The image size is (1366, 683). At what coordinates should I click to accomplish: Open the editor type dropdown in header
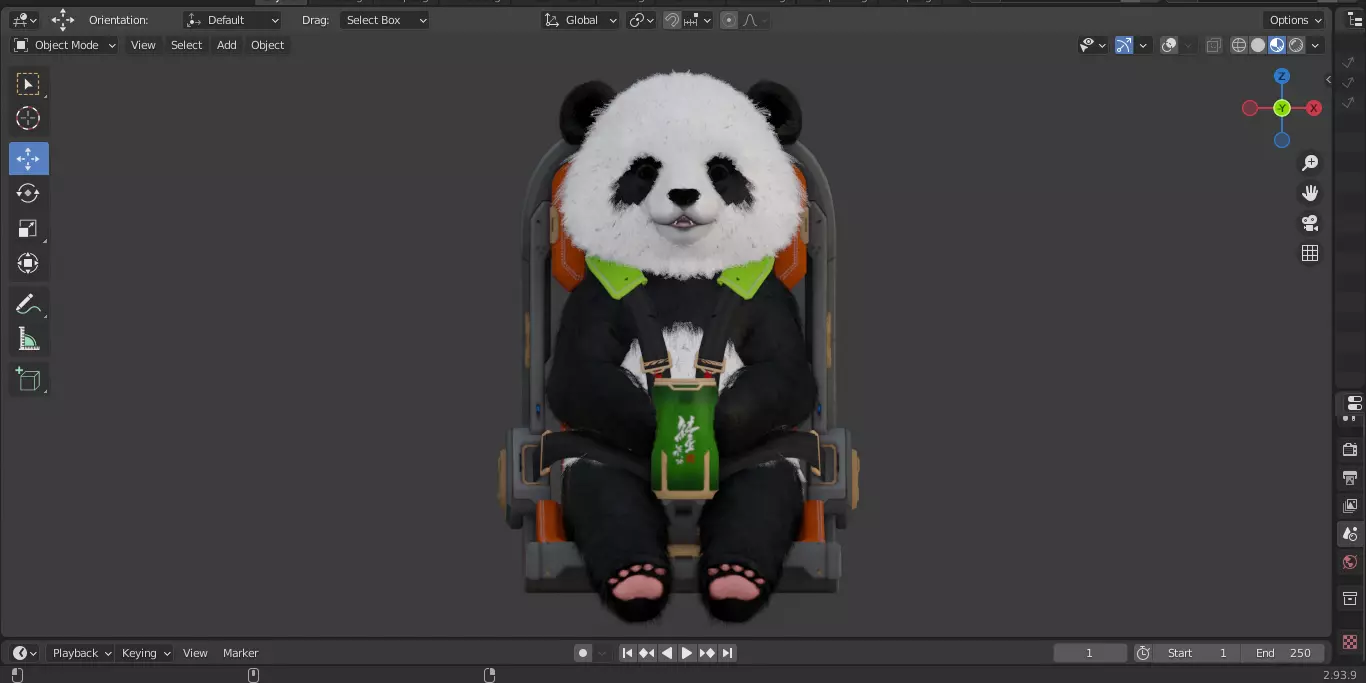click(24, 20)
